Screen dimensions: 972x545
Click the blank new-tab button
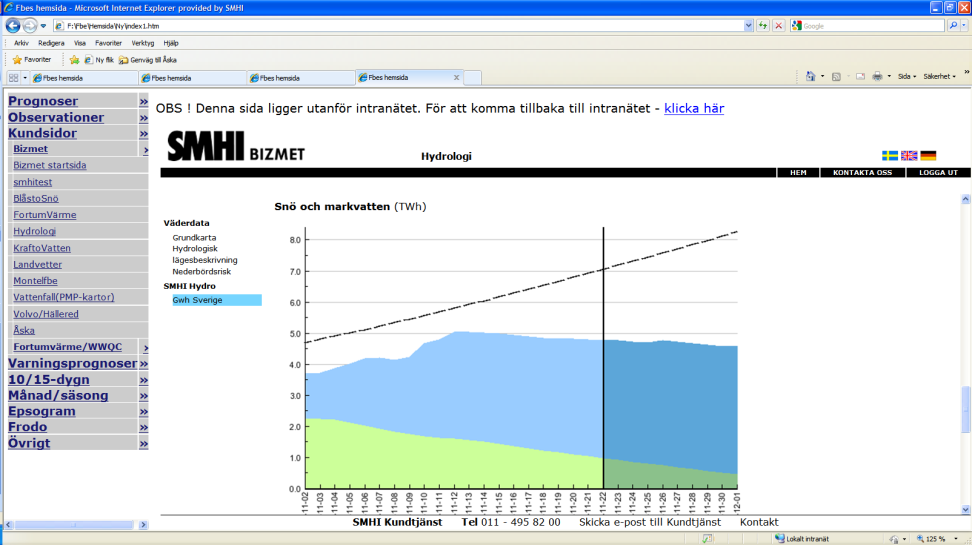(x=472, y=78)
